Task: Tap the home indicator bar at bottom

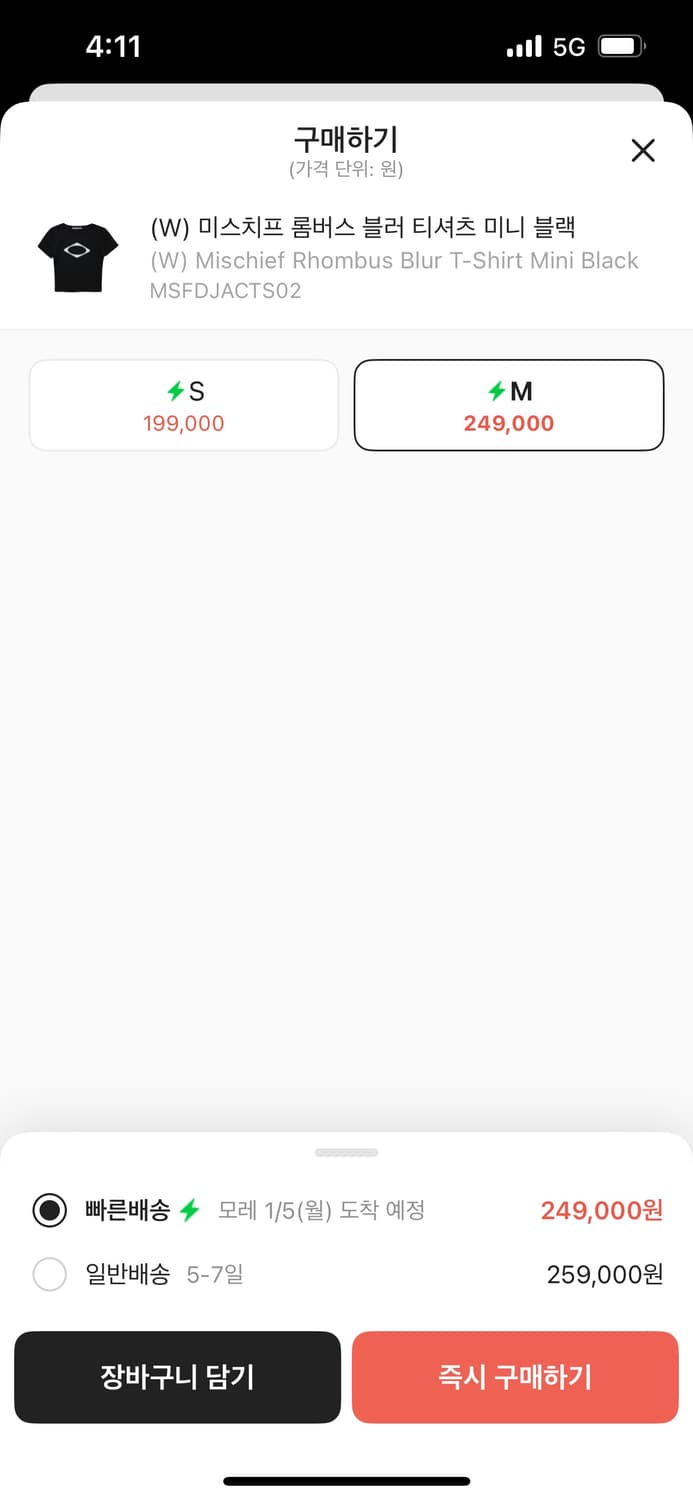Action: [346, 1481]
